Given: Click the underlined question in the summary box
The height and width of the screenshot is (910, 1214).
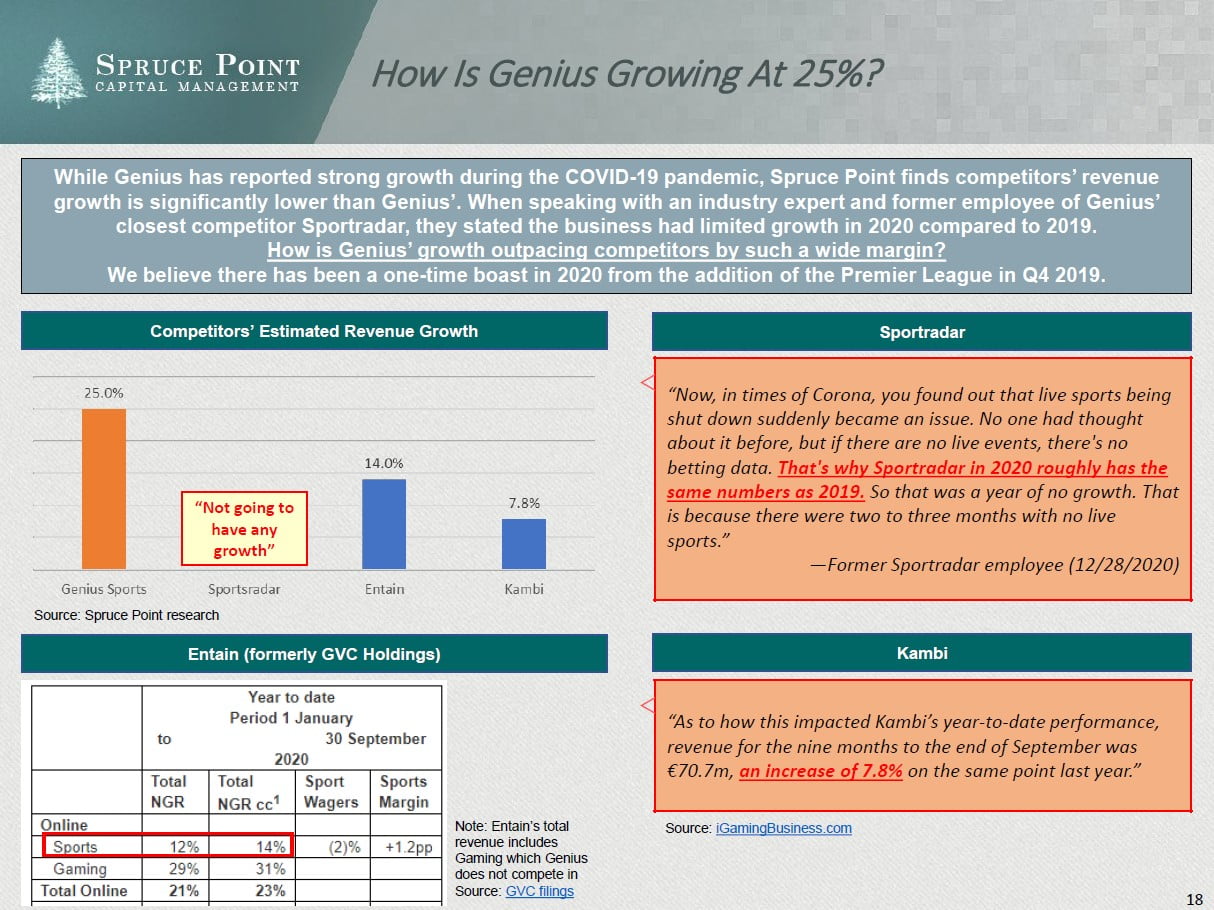Looking at the screenshot, I should point(606,250).
